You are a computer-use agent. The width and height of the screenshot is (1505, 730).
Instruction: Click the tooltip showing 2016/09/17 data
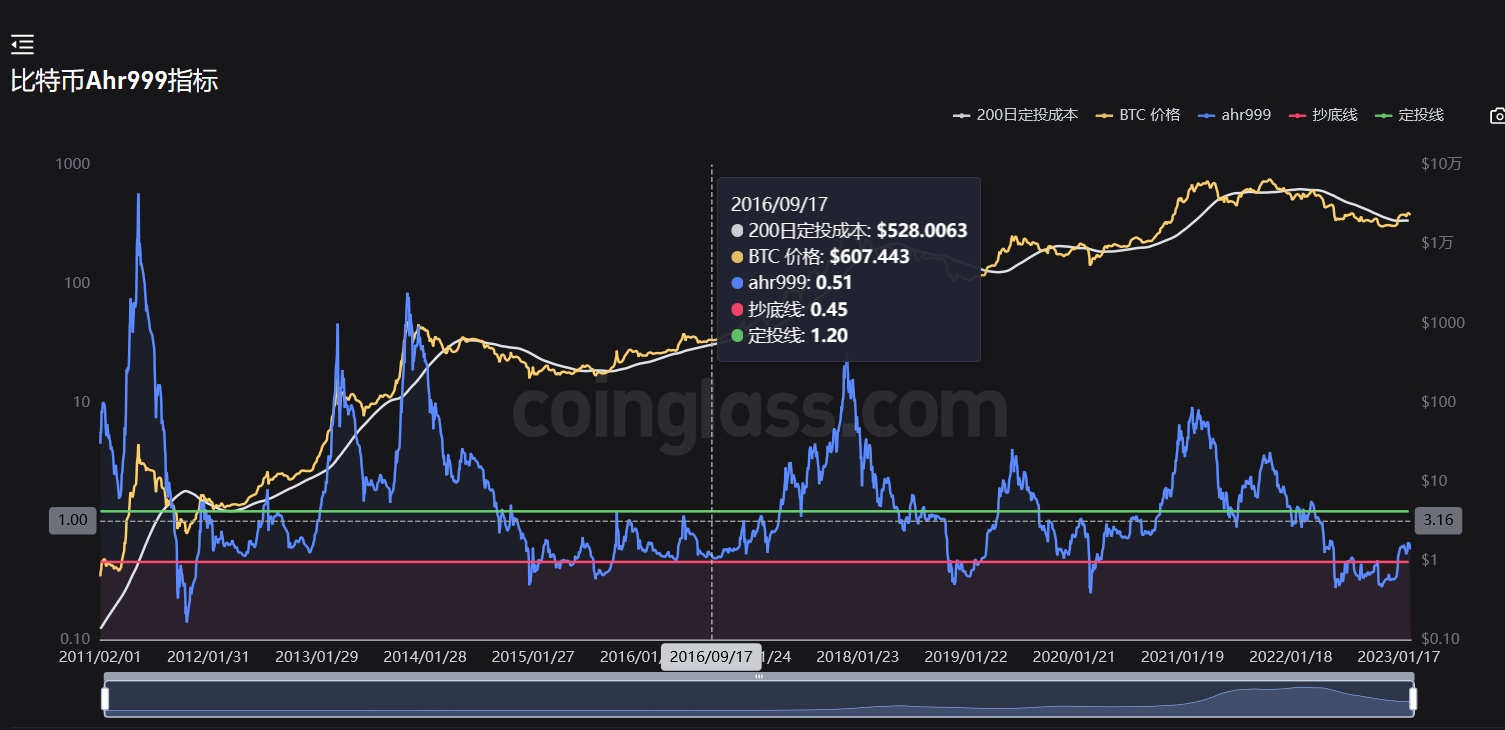(848, 270)
